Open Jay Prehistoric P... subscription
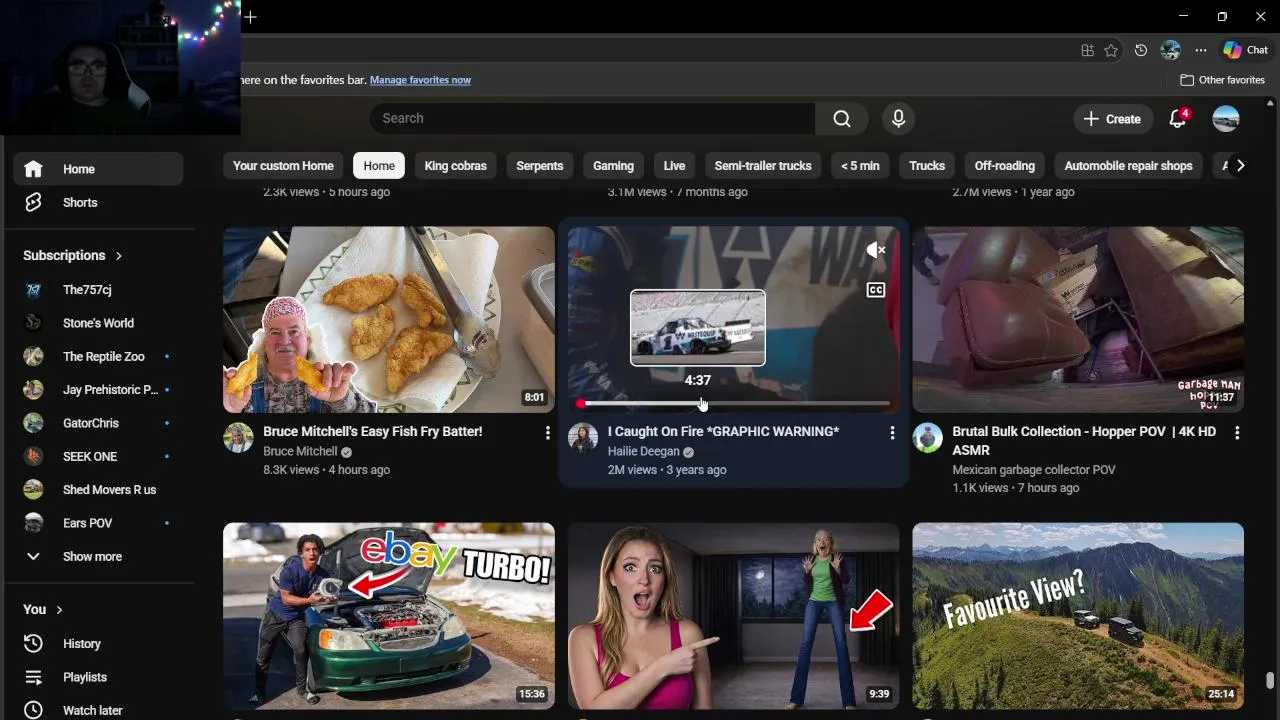1280x720 pixels. point(98,390)
